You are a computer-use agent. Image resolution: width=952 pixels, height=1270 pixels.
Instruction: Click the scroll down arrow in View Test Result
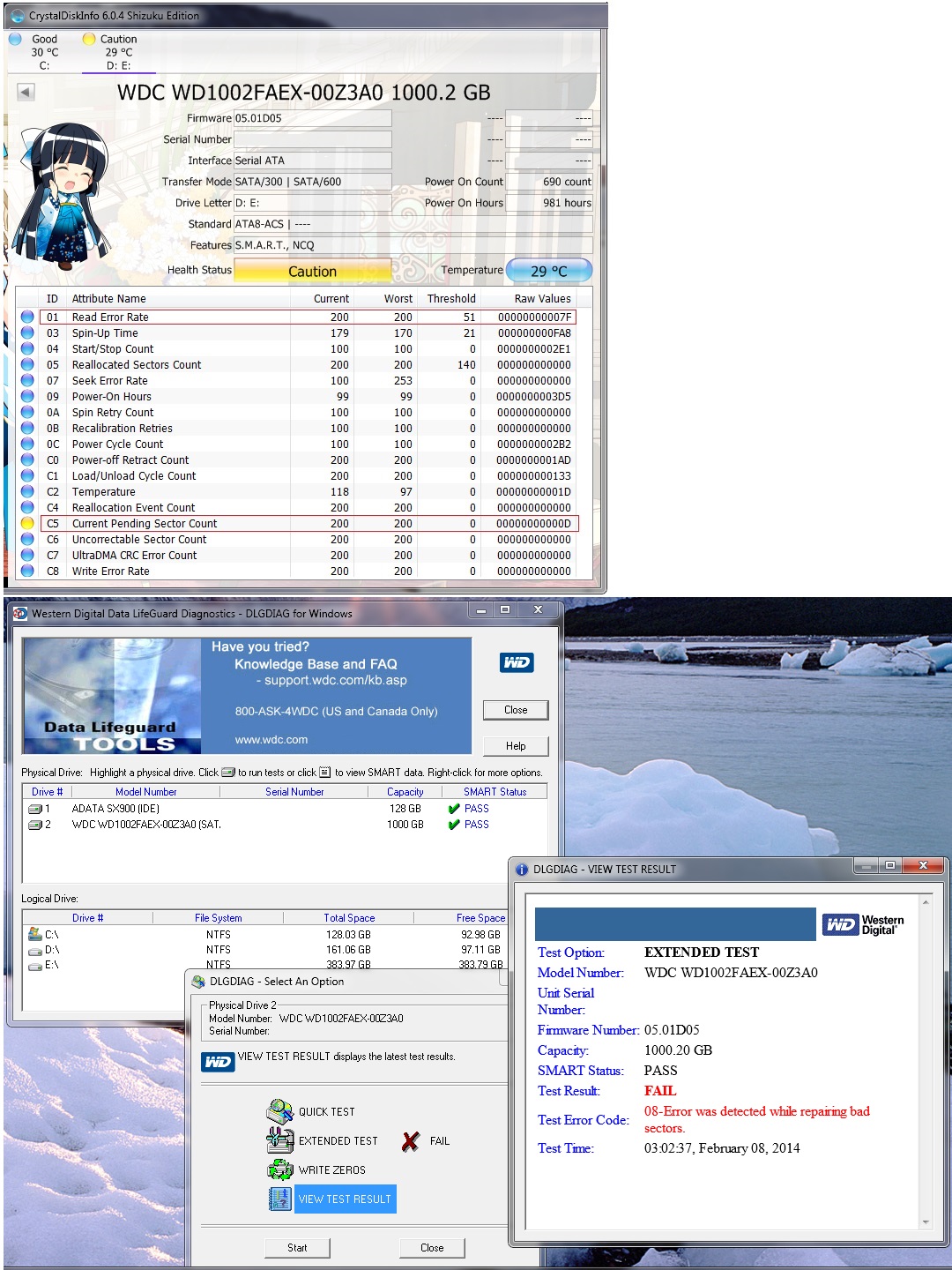[x=926, y=1221]
